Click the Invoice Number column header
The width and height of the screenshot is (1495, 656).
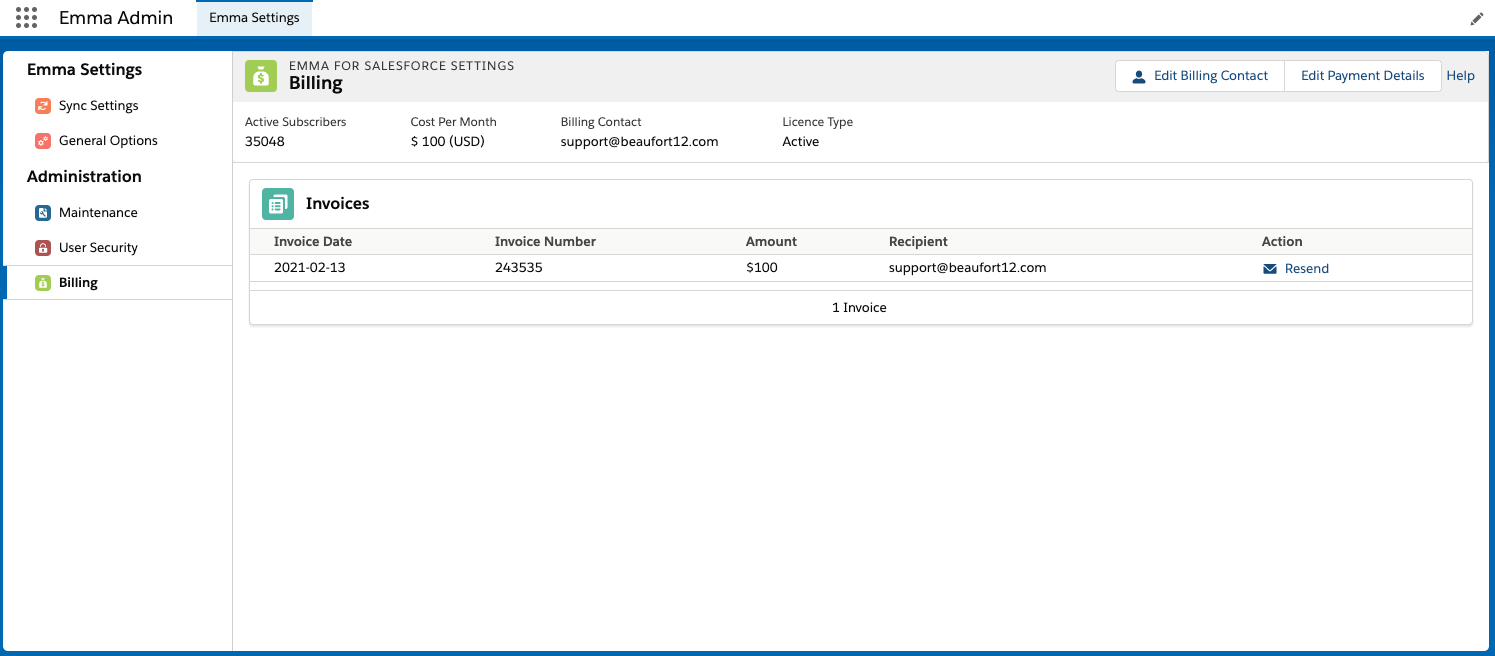(545, 242)
